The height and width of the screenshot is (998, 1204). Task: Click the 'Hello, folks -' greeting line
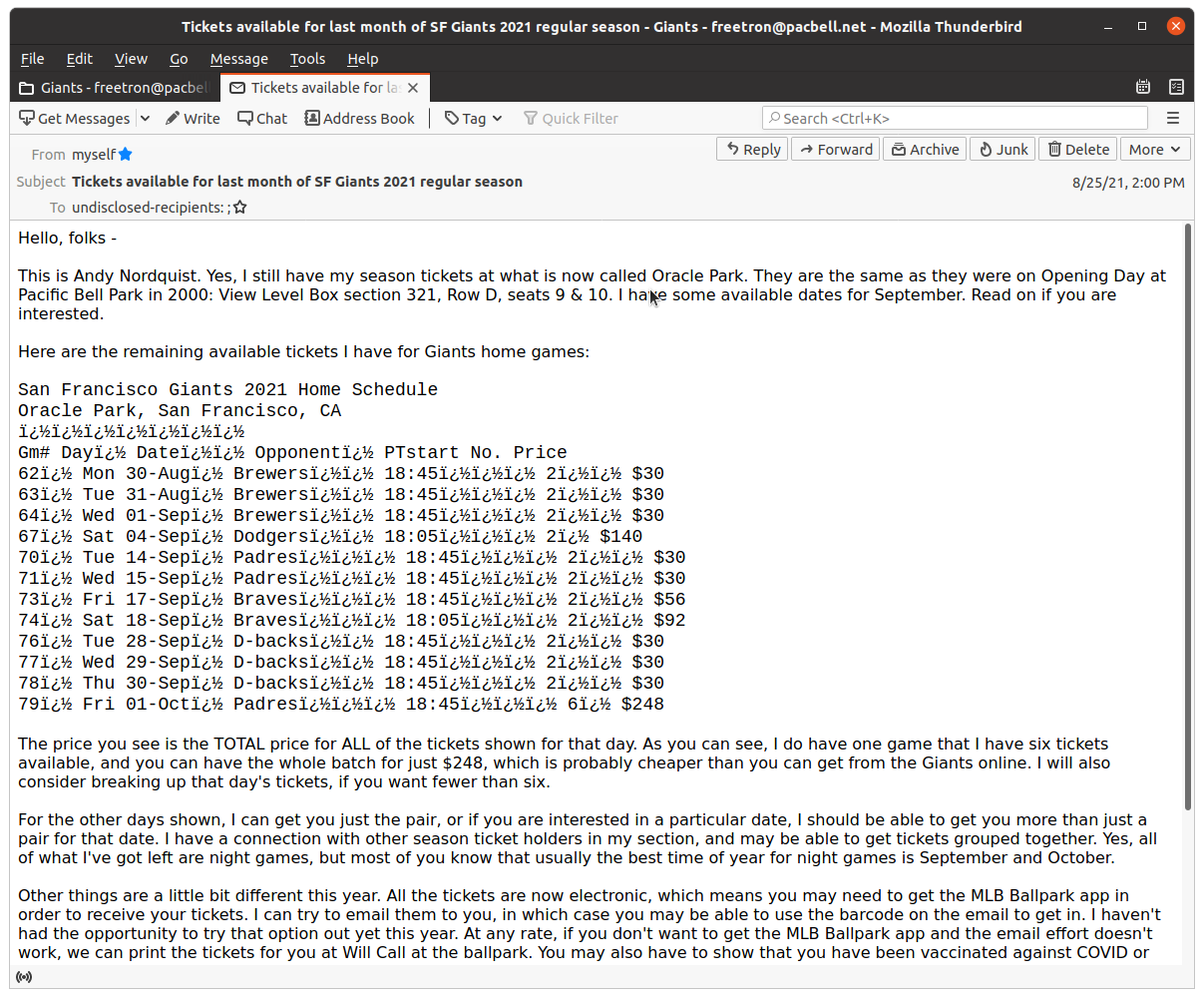[68, 239]
